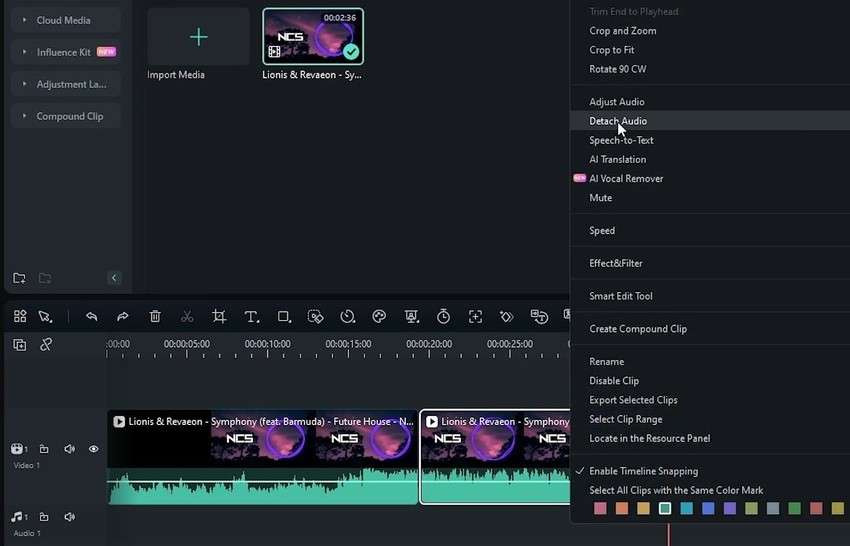Click the keyframe diamond icon
This screenshot has width=850, height=546.
[507, 316]
